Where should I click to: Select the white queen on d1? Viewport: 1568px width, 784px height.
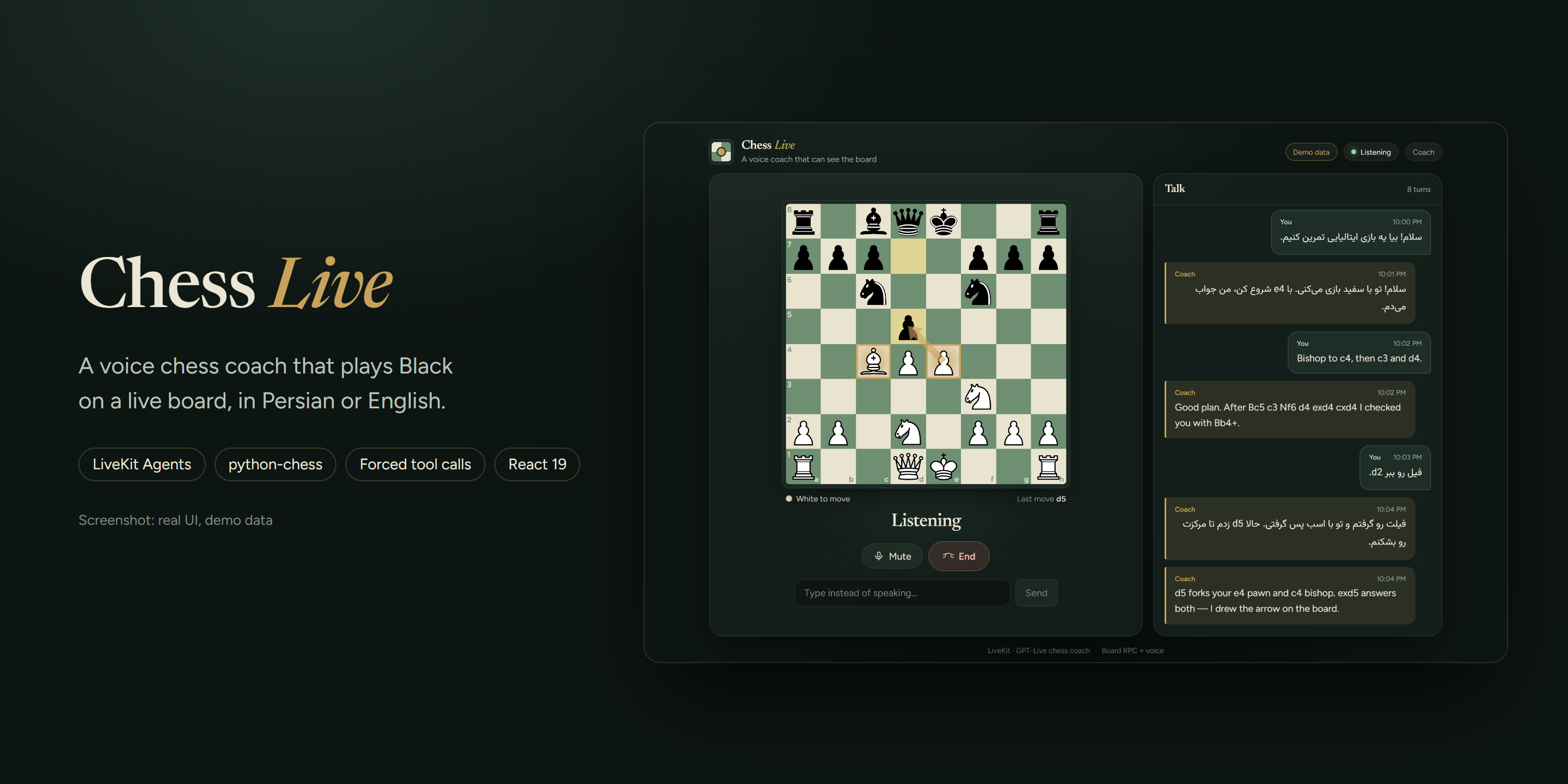coord(908,467)
